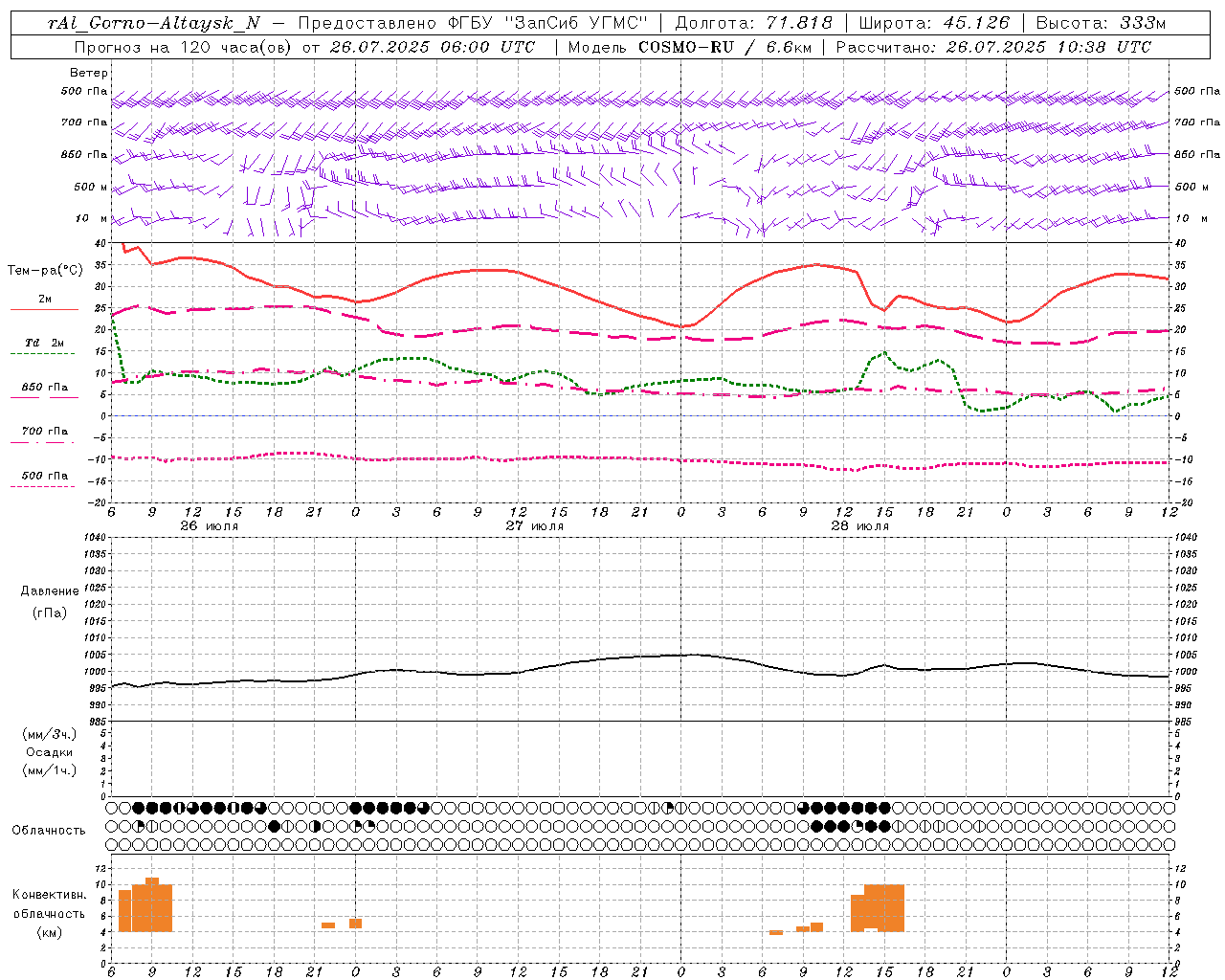This screenshot has height=980, width=1225.
Task: Click the Давление pressure panel label
Action: pyautogui.click(x=50, y=591)
